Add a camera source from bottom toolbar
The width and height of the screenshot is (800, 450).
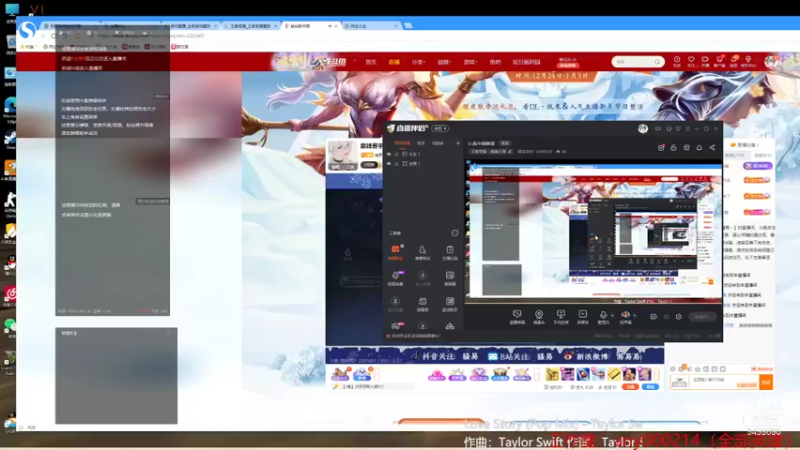point(539,317)
